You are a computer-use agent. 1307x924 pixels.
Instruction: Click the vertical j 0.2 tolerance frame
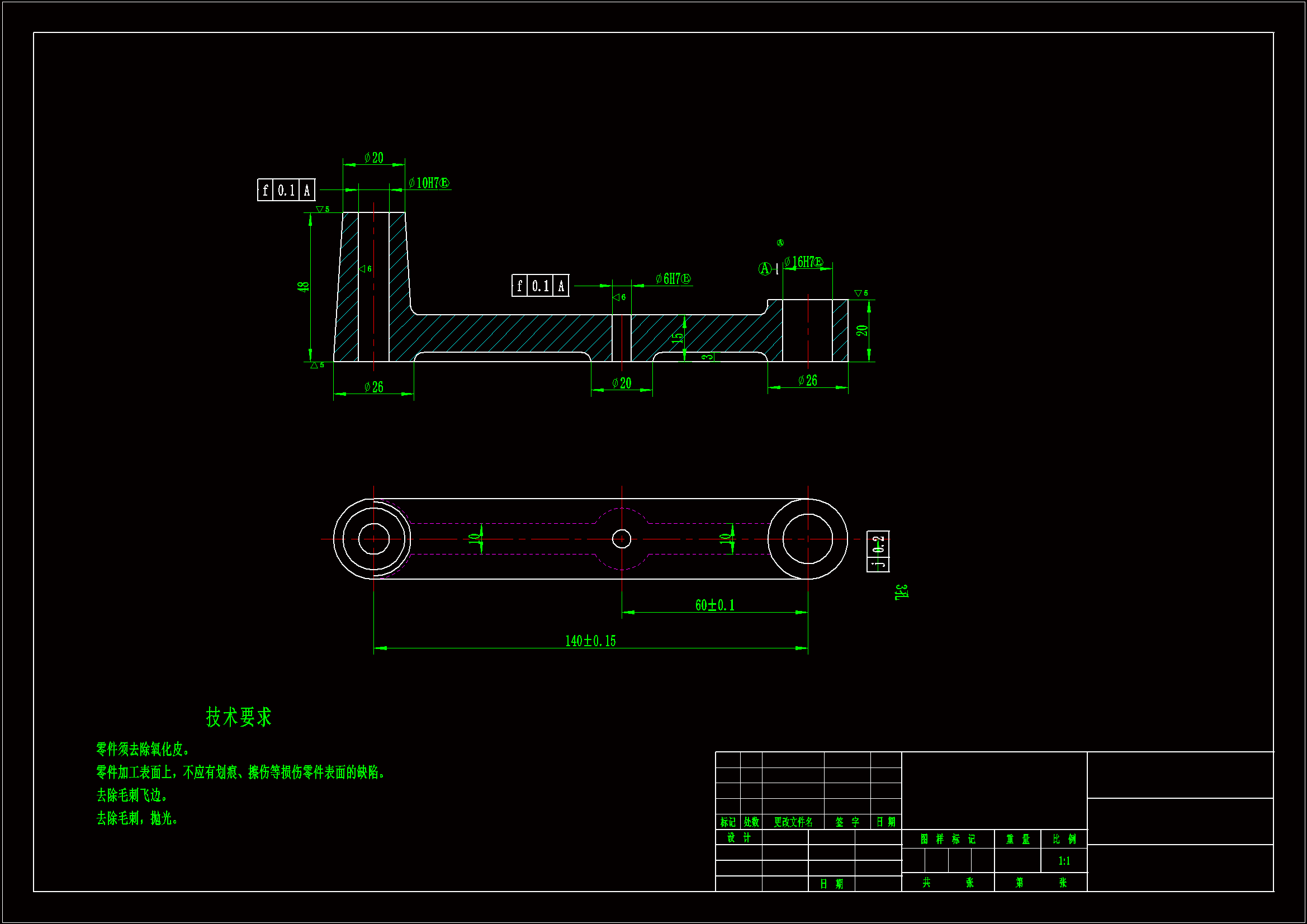[x=878, y=551]
